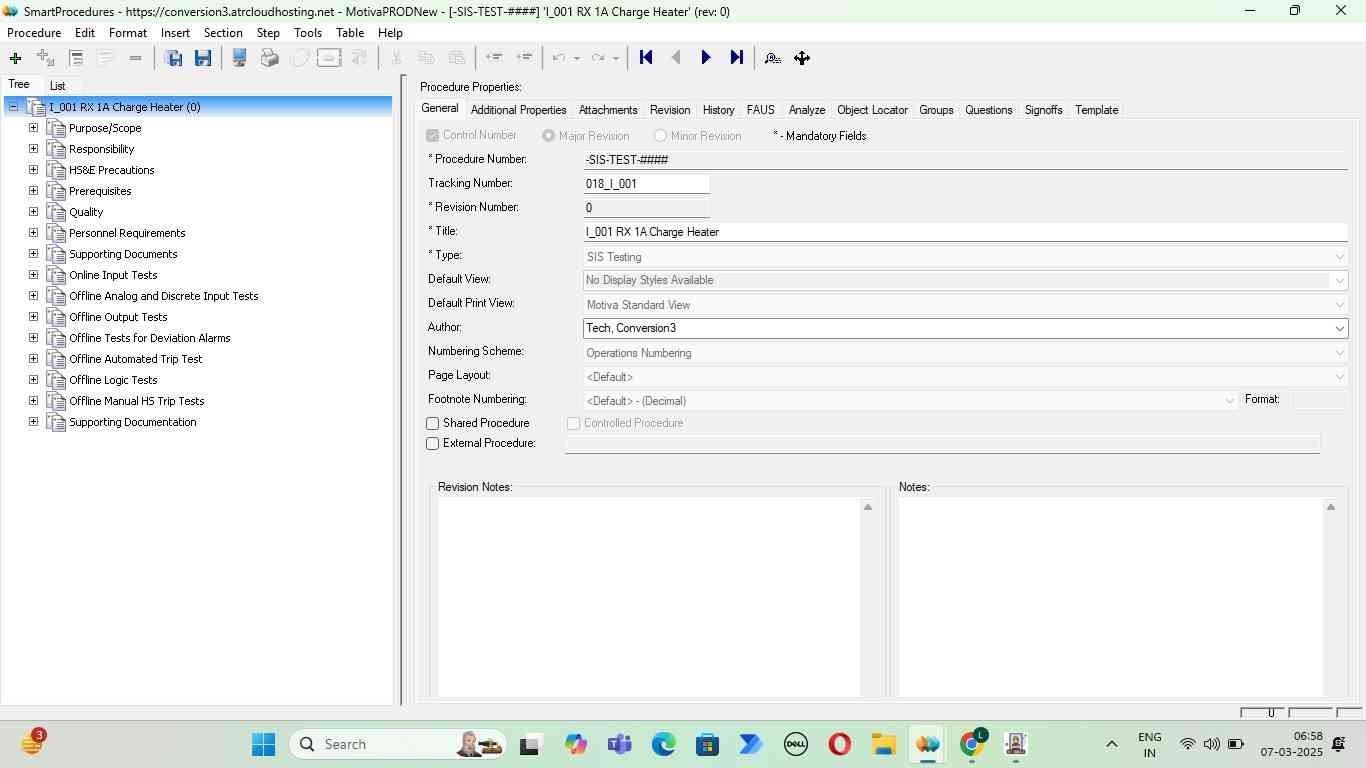Select the Major Revision radio button

pos(548,136)
